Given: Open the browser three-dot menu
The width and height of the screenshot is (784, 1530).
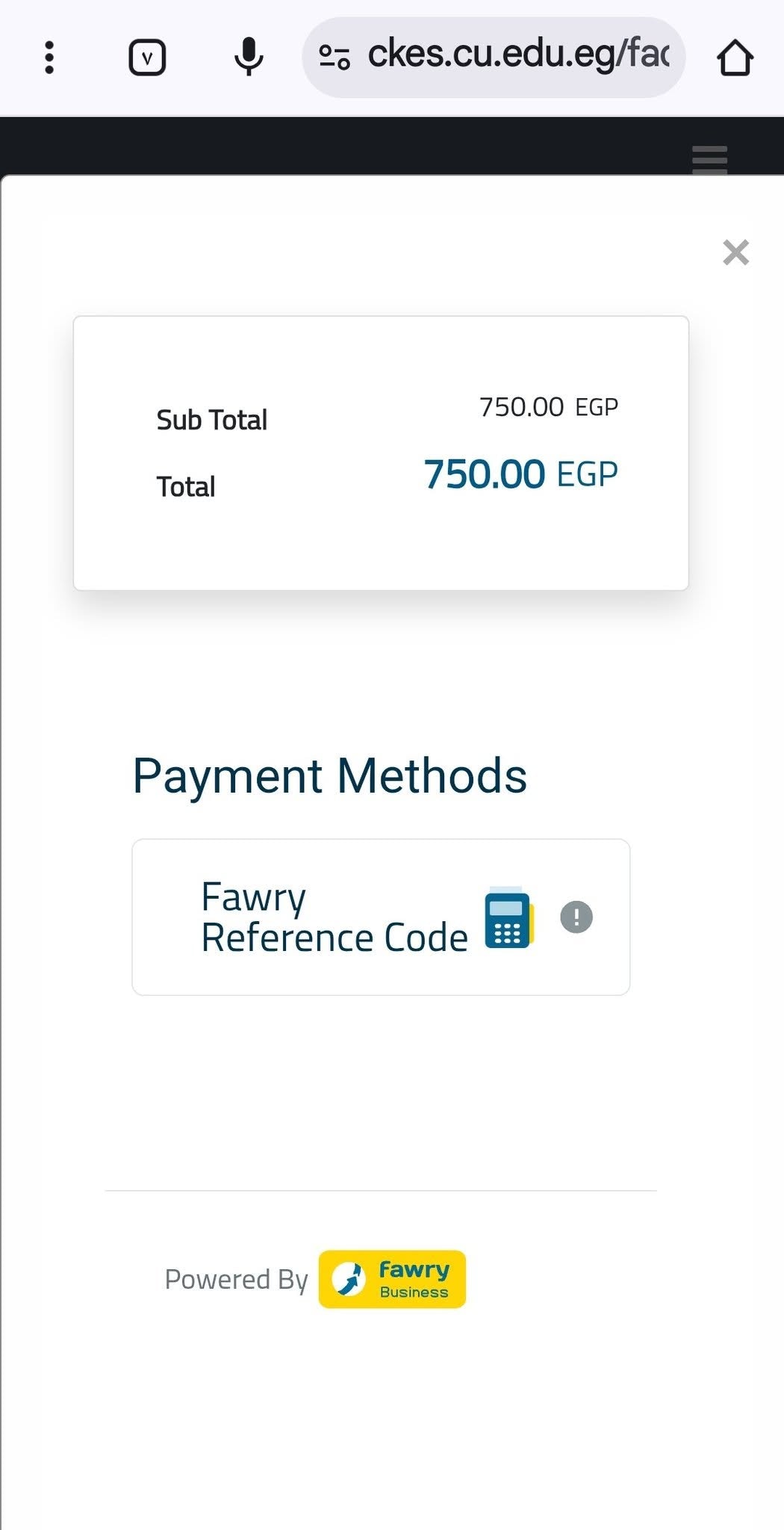Looking at the screenshot, I should (x=49, y=58).
